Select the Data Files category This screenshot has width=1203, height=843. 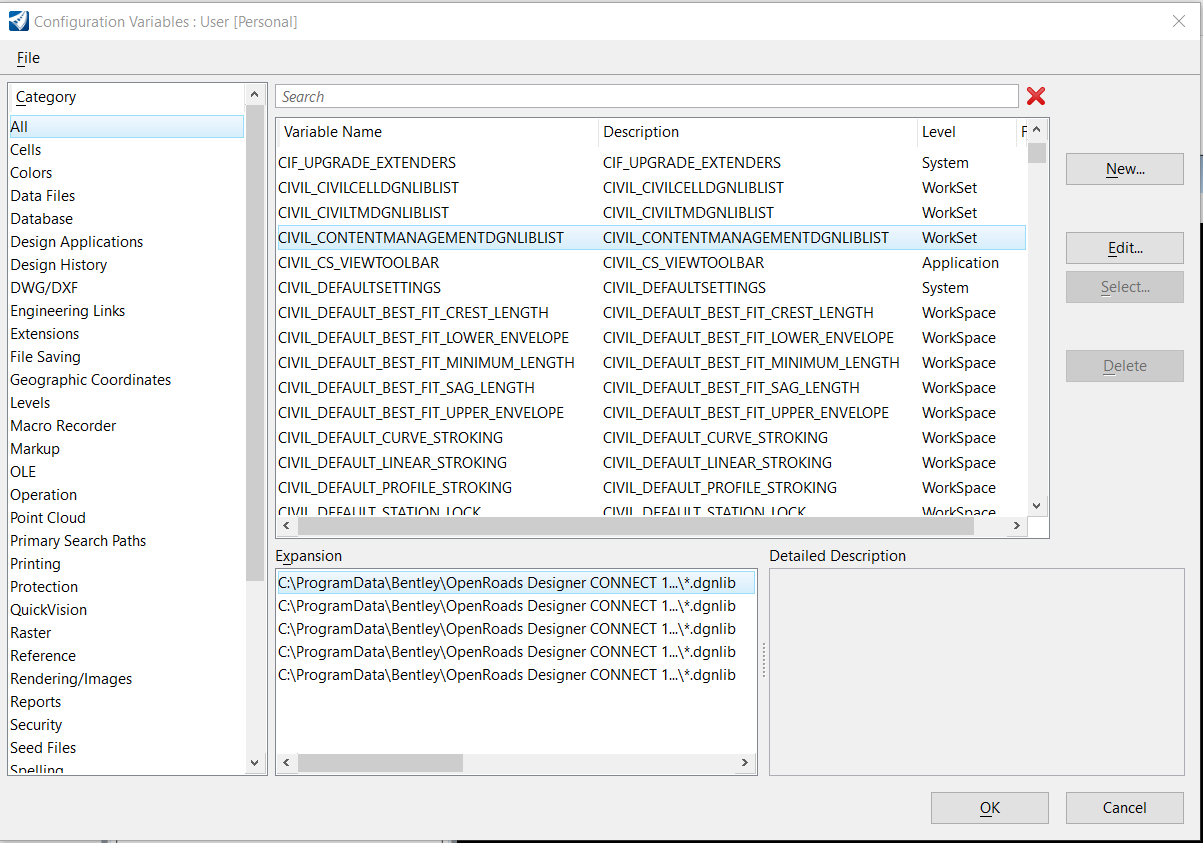click(126, 196)
